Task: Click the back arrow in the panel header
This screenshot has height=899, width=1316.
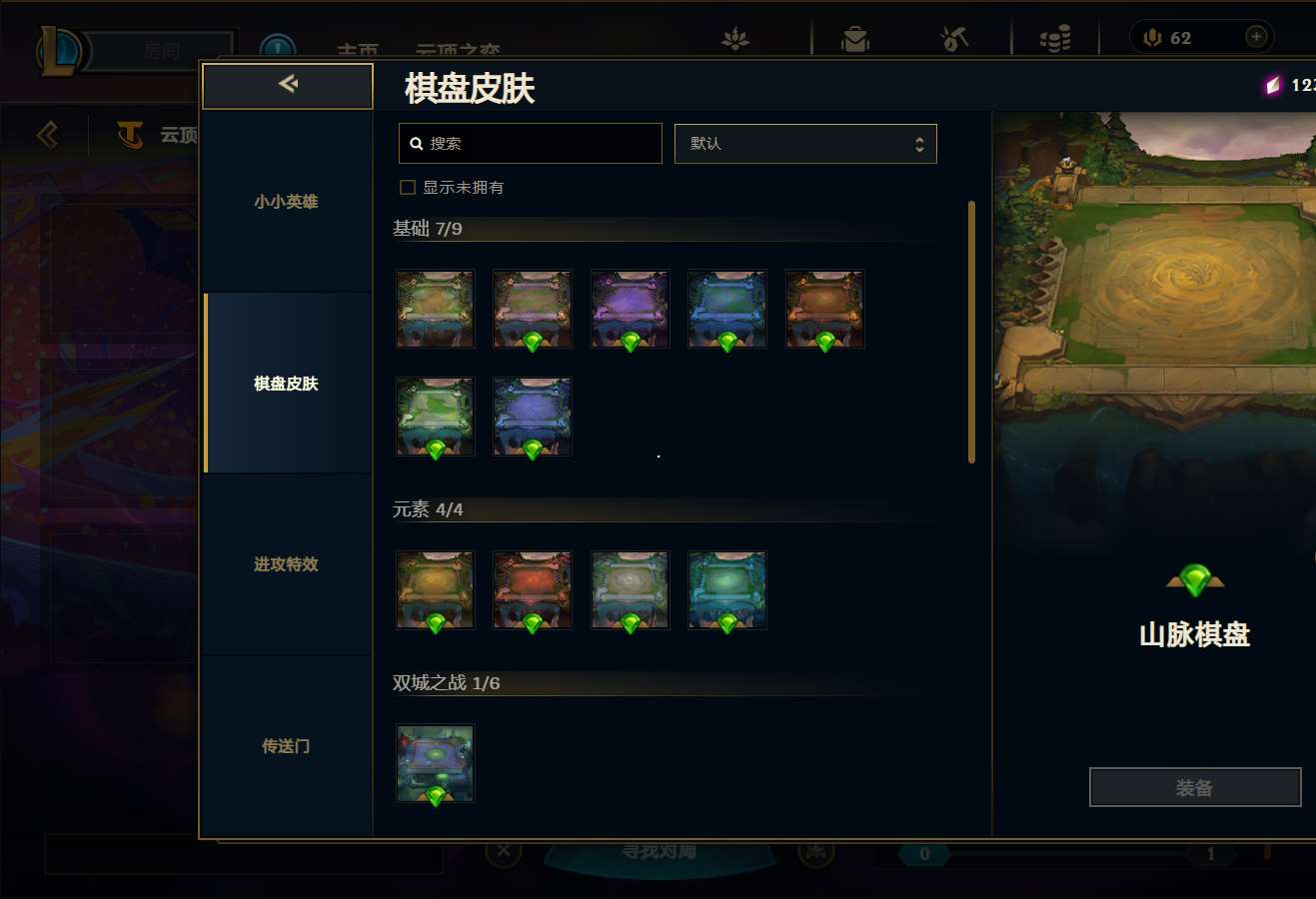Action: pos(288,84)
